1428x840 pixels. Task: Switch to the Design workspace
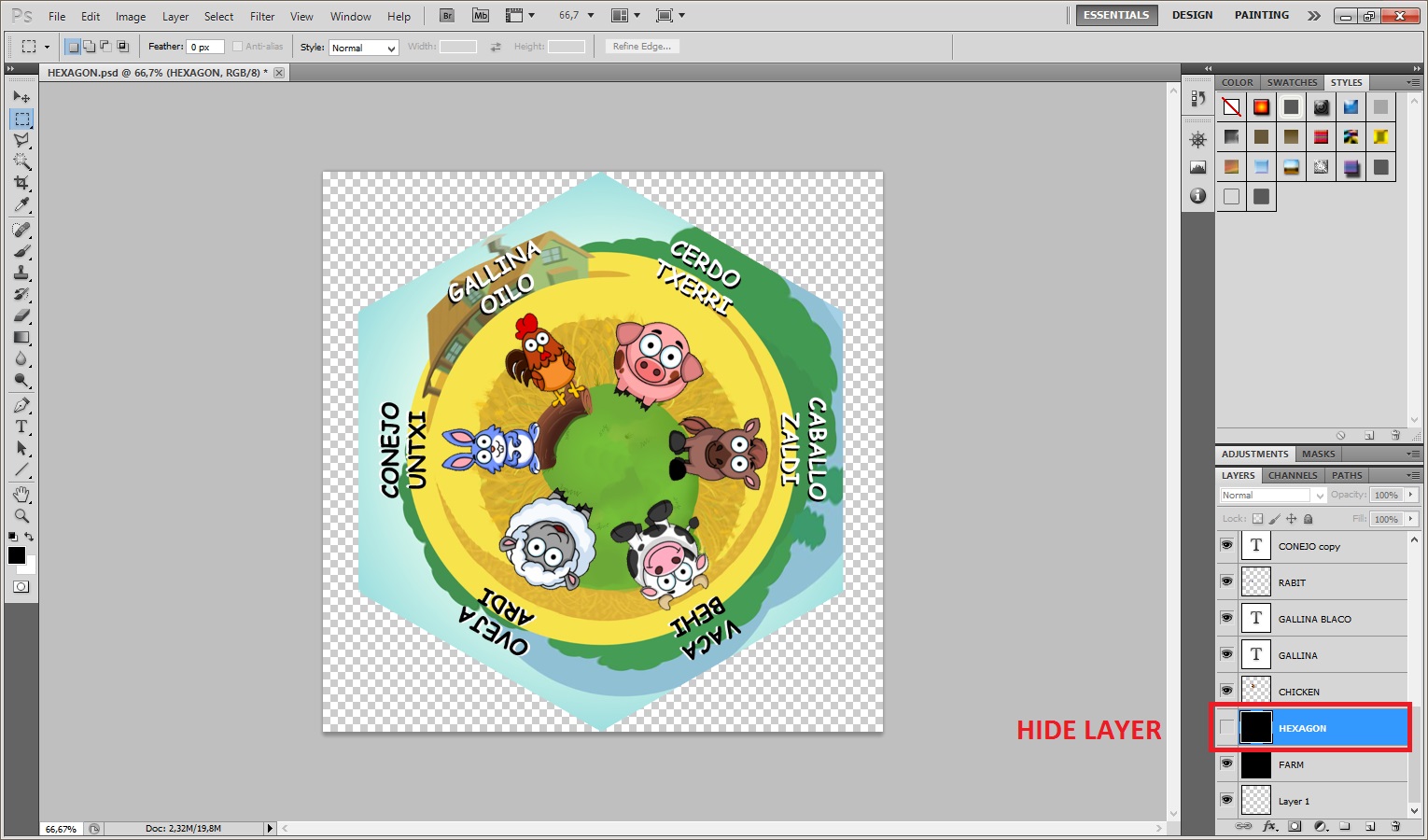(1193, 15)
